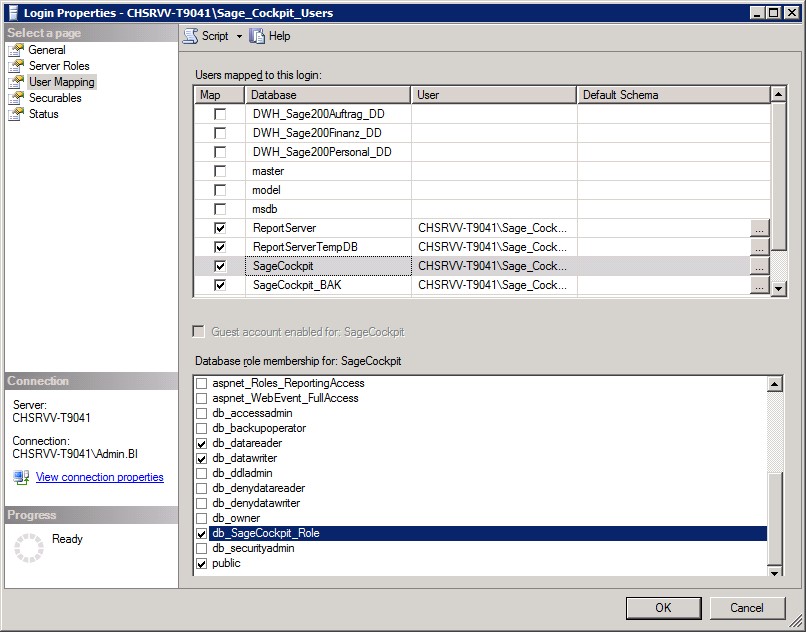Open the General page
The width and height of the screenshot is (806, 632).
47,50
